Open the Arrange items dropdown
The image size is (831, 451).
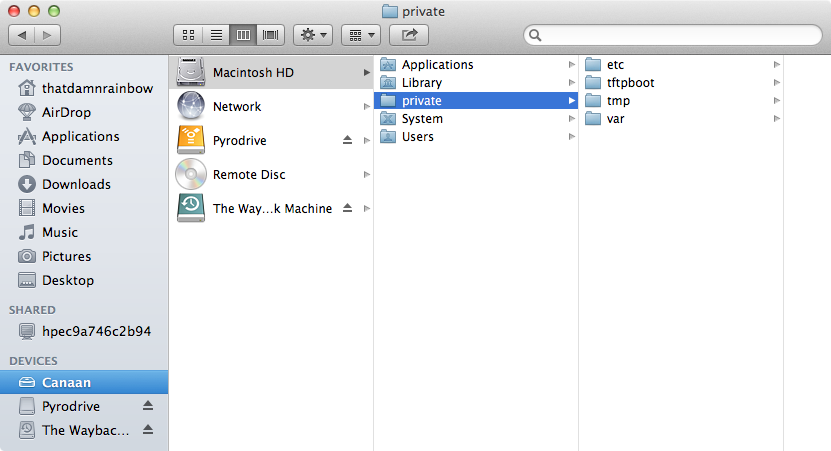click(361, 35)
